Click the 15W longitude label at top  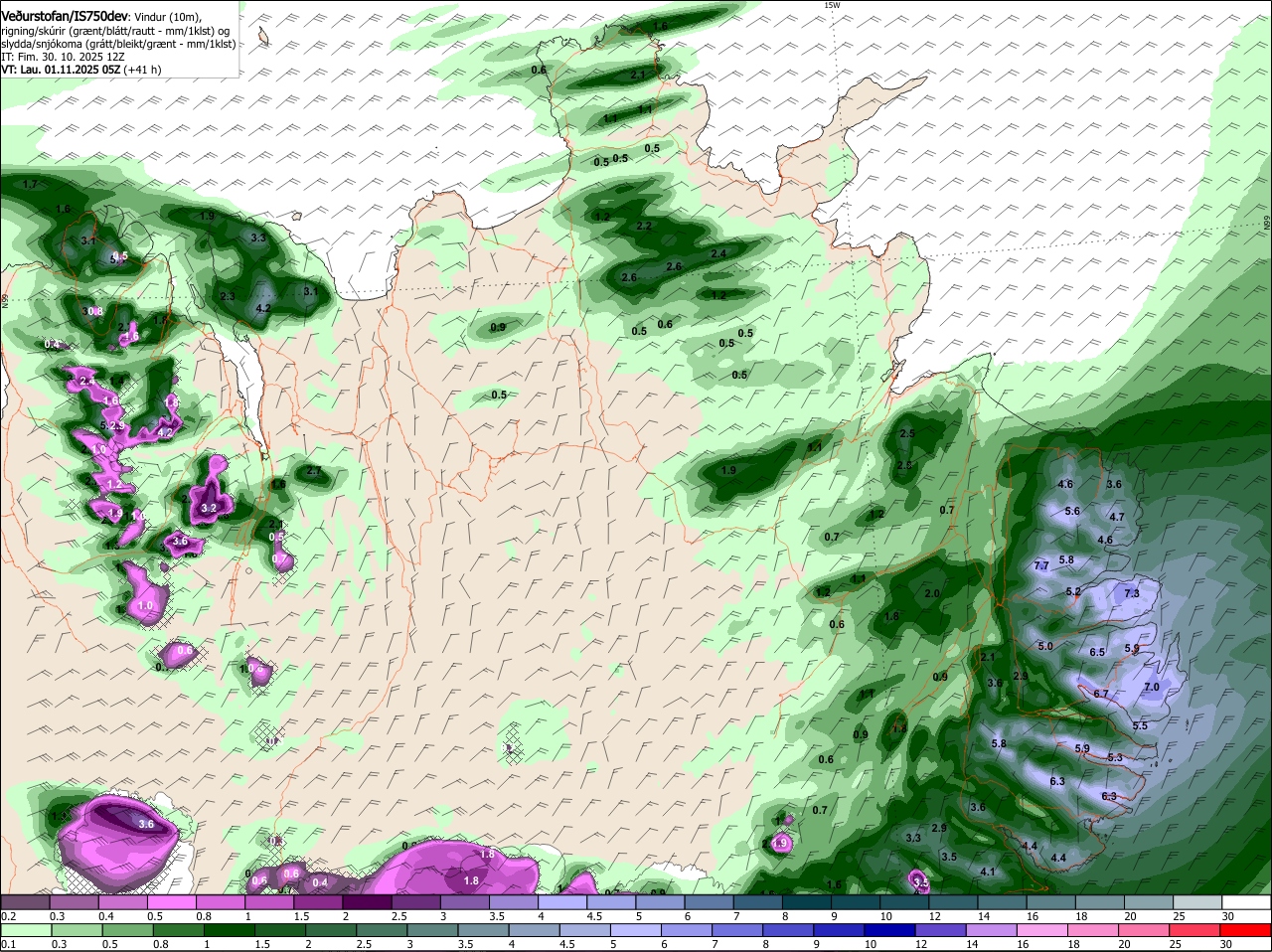pos(832,5)
